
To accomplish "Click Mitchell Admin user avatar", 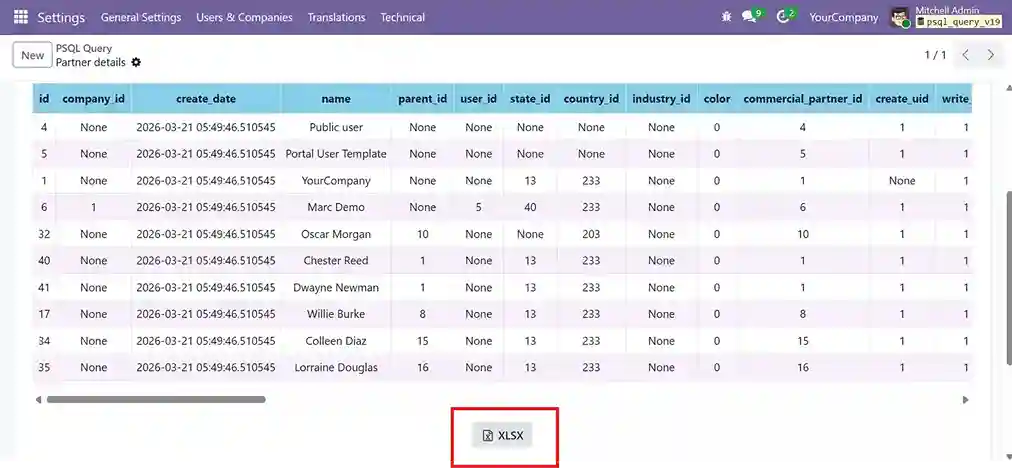I will (900, 17).
